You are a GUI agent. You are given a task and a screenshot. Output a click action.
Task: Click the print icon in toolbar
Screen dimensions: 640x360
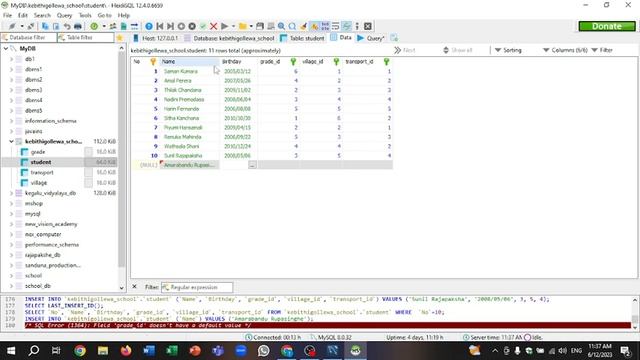tap(78, 26)
